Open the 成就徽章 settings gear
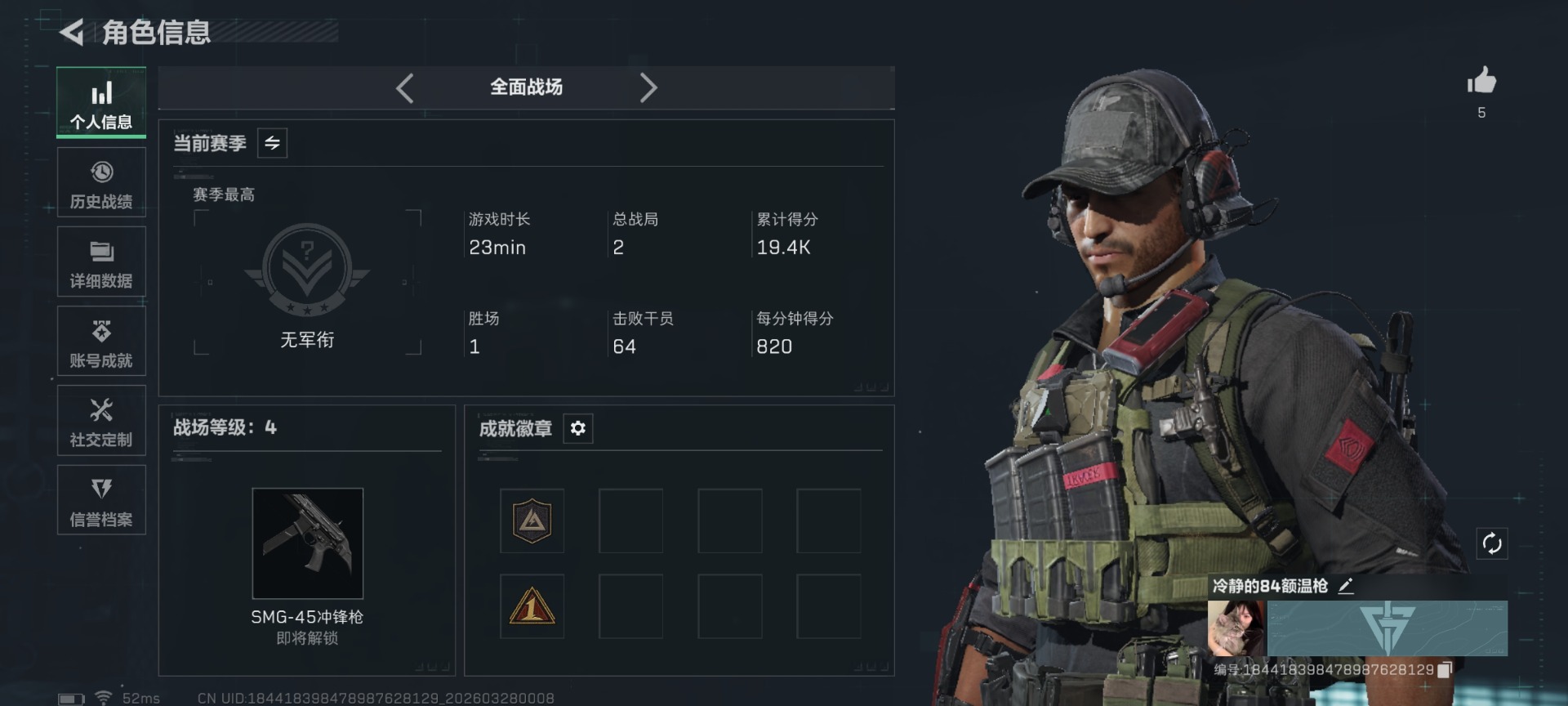 coord(577,428)
